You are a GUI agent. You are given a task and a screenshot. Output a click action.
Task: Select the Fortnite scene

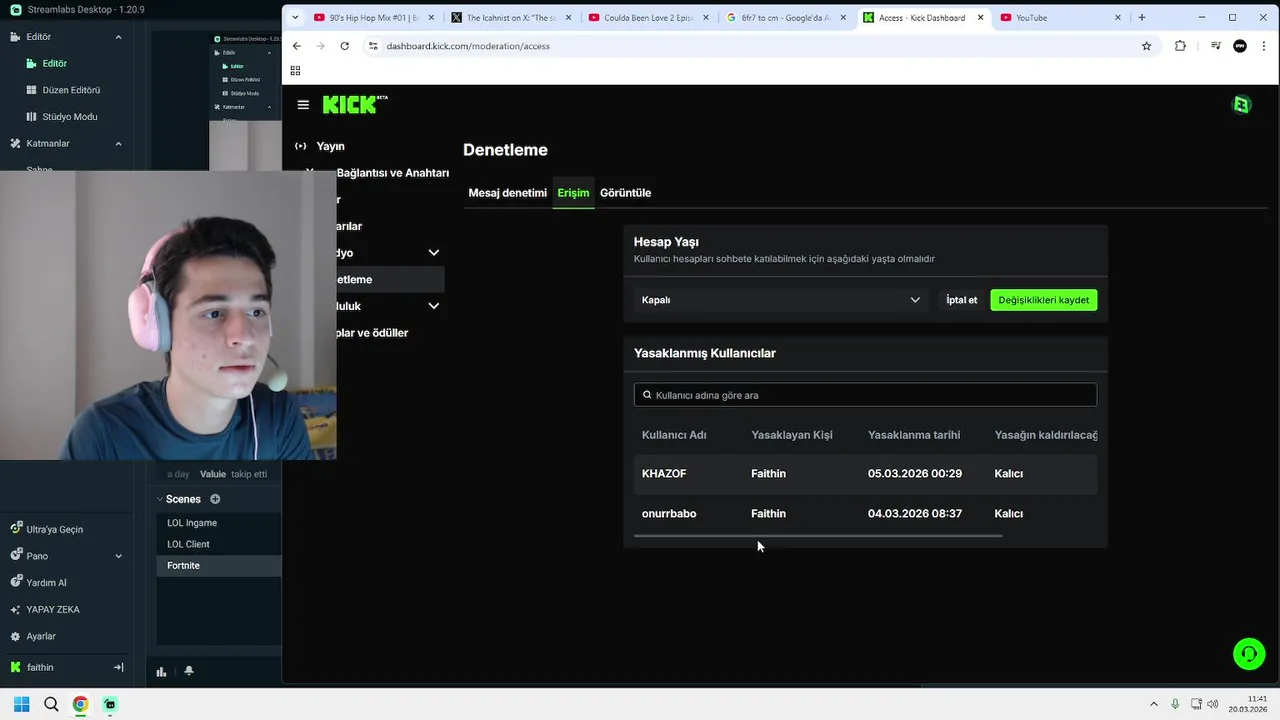click(x=218, y=565)
